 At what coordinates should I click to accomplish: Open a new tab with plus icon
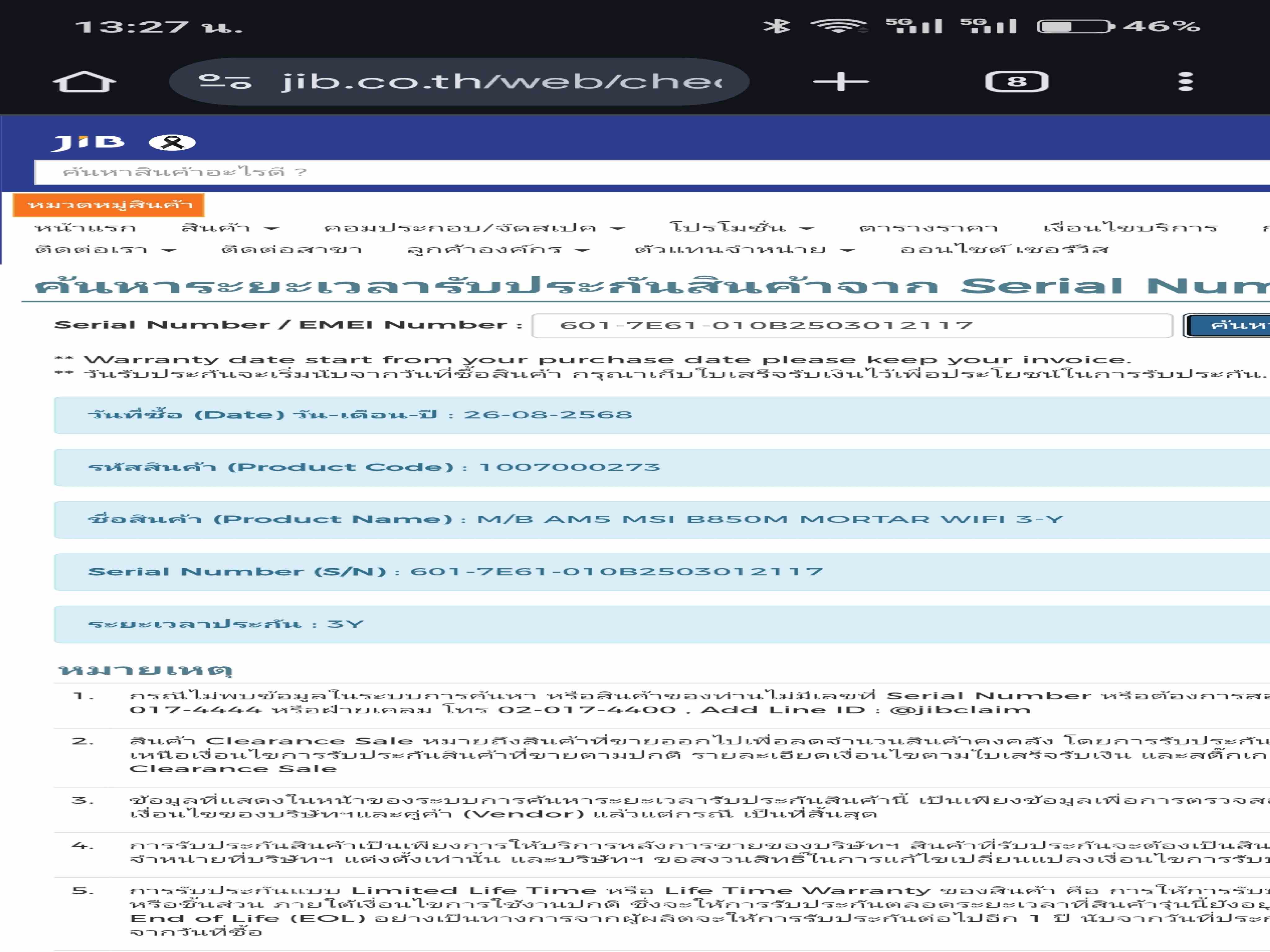[841, 82]
